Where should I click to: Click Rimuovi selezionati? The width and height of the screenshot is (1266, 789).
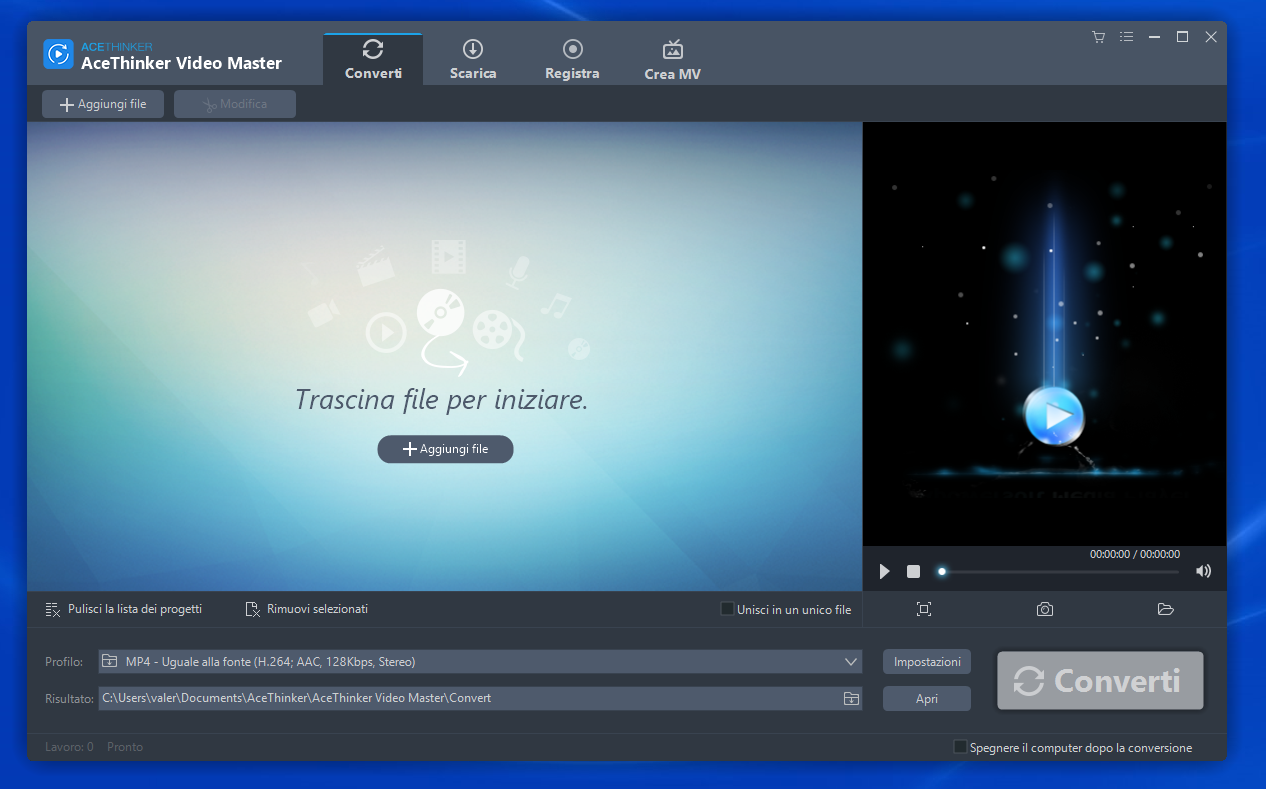click(307, 609)
